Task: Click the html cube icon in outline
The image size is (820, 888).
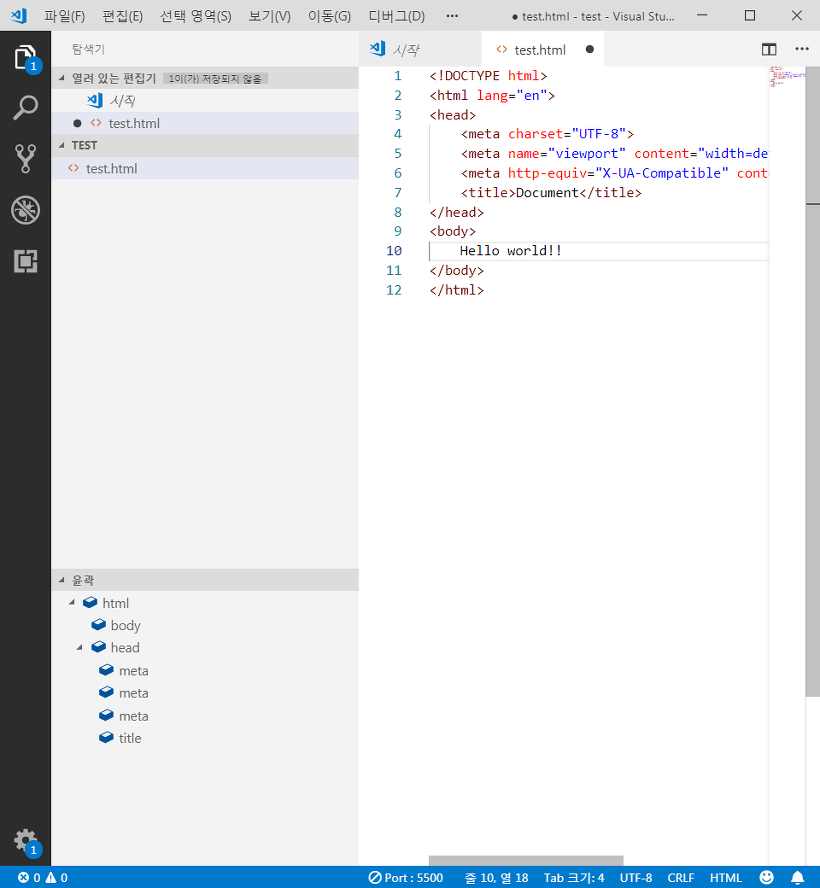Action: tap(90, 603)
